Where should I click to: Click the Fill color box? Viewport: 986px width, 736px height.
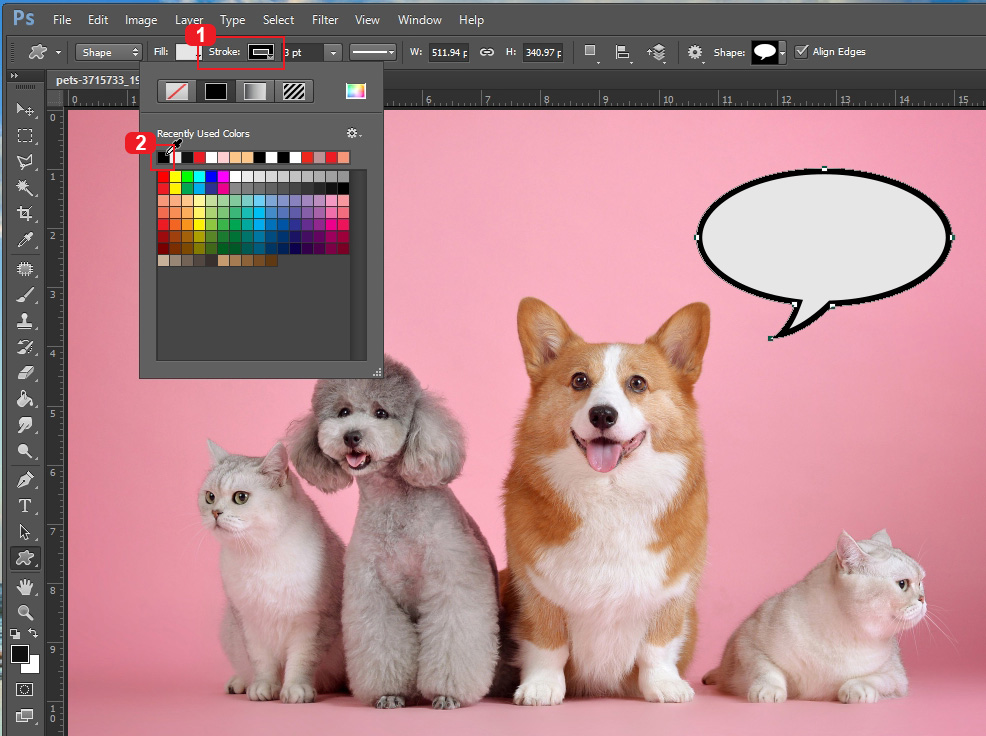(187, 52)
